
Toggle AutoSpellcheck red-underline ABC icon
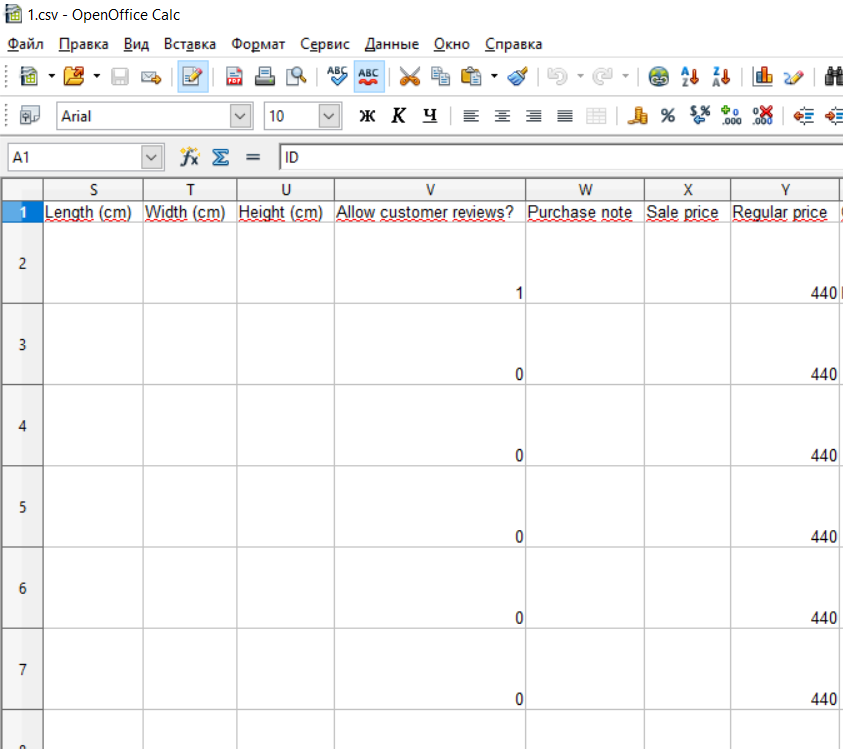coord(369,76)
